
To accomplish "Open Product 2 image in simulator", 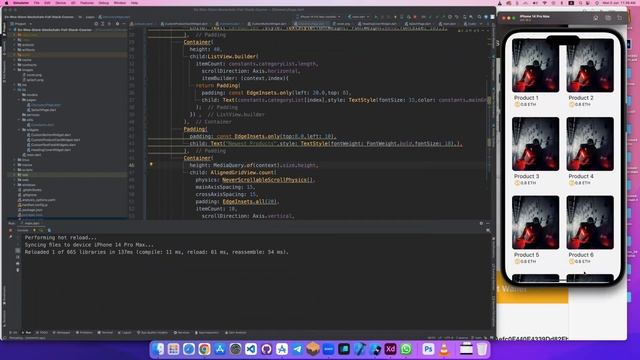I will pos(590,65).
